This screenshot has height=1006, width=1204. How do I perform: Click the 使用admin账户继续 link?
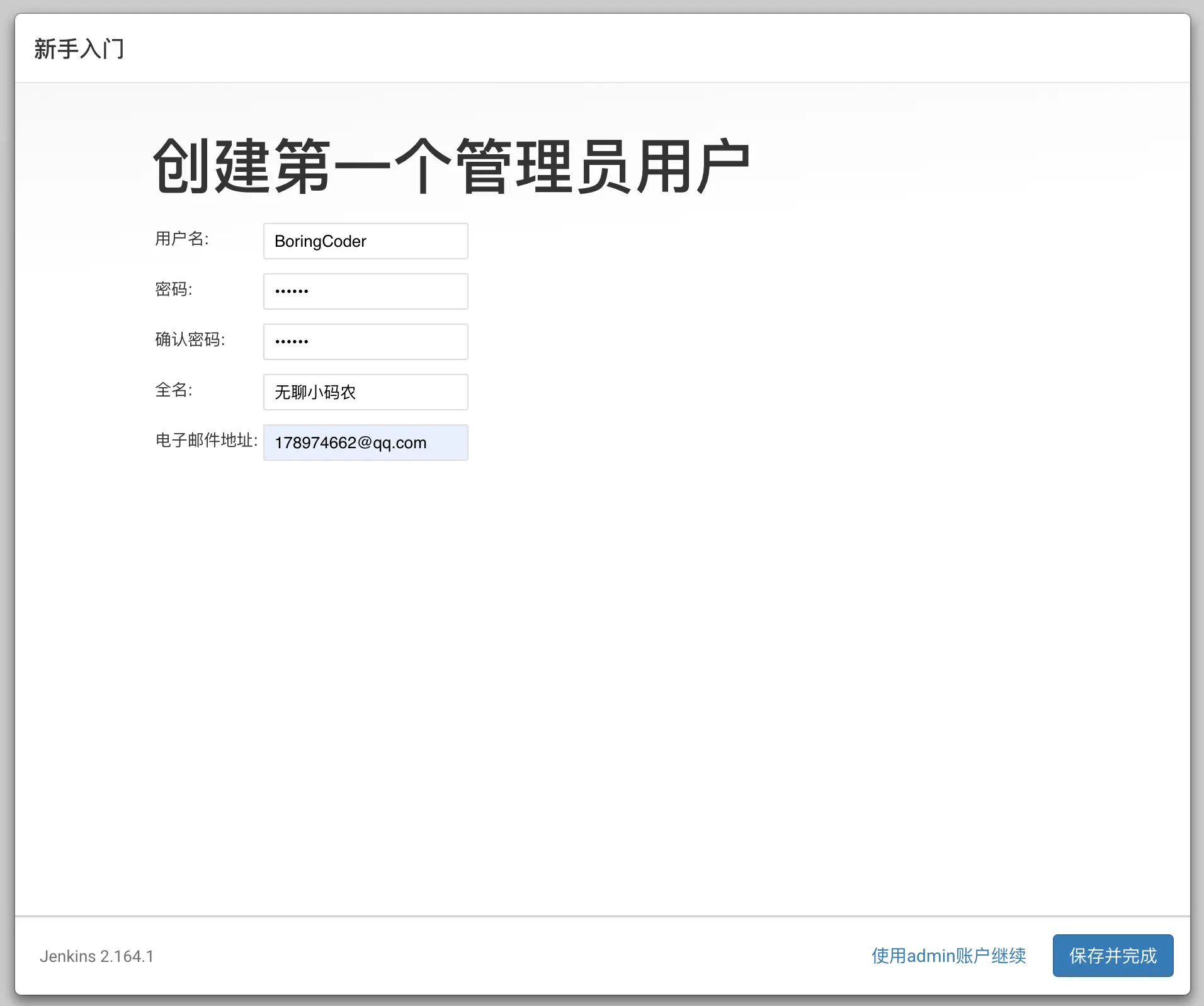point(948,956)
